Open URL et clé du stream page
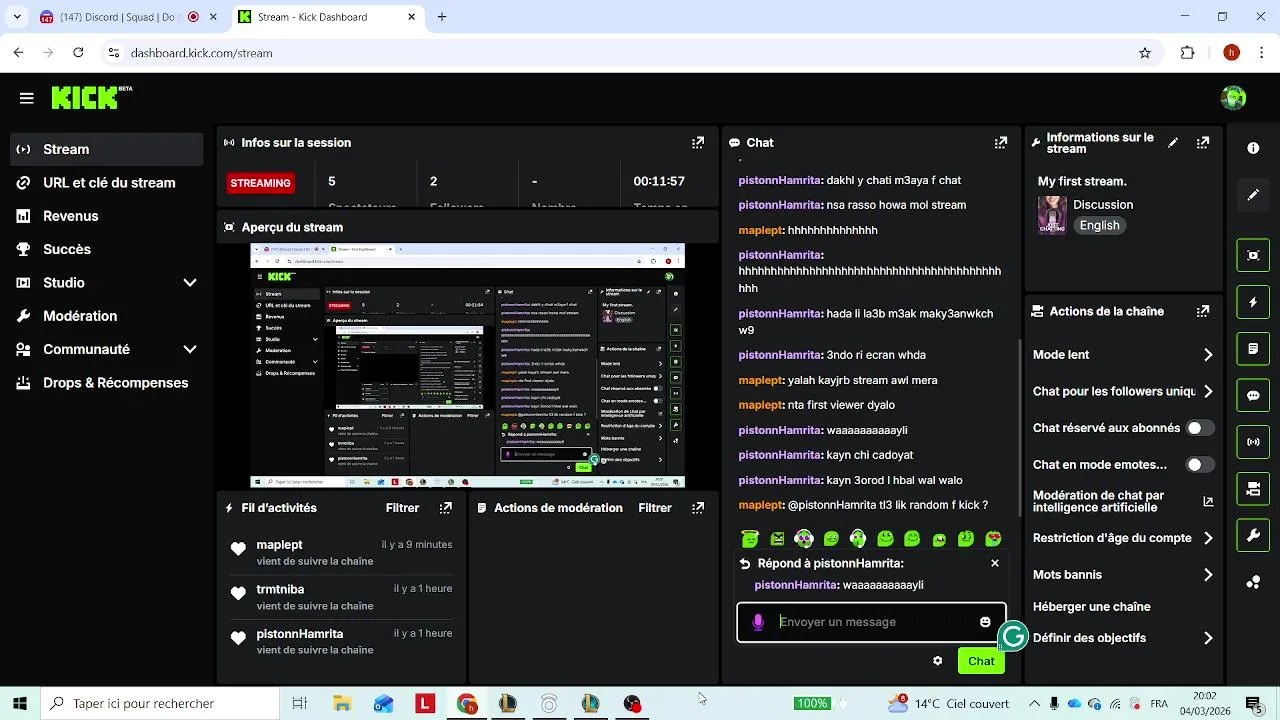The height and width of the screenshot is (720, 1280). tap(107, 183)
